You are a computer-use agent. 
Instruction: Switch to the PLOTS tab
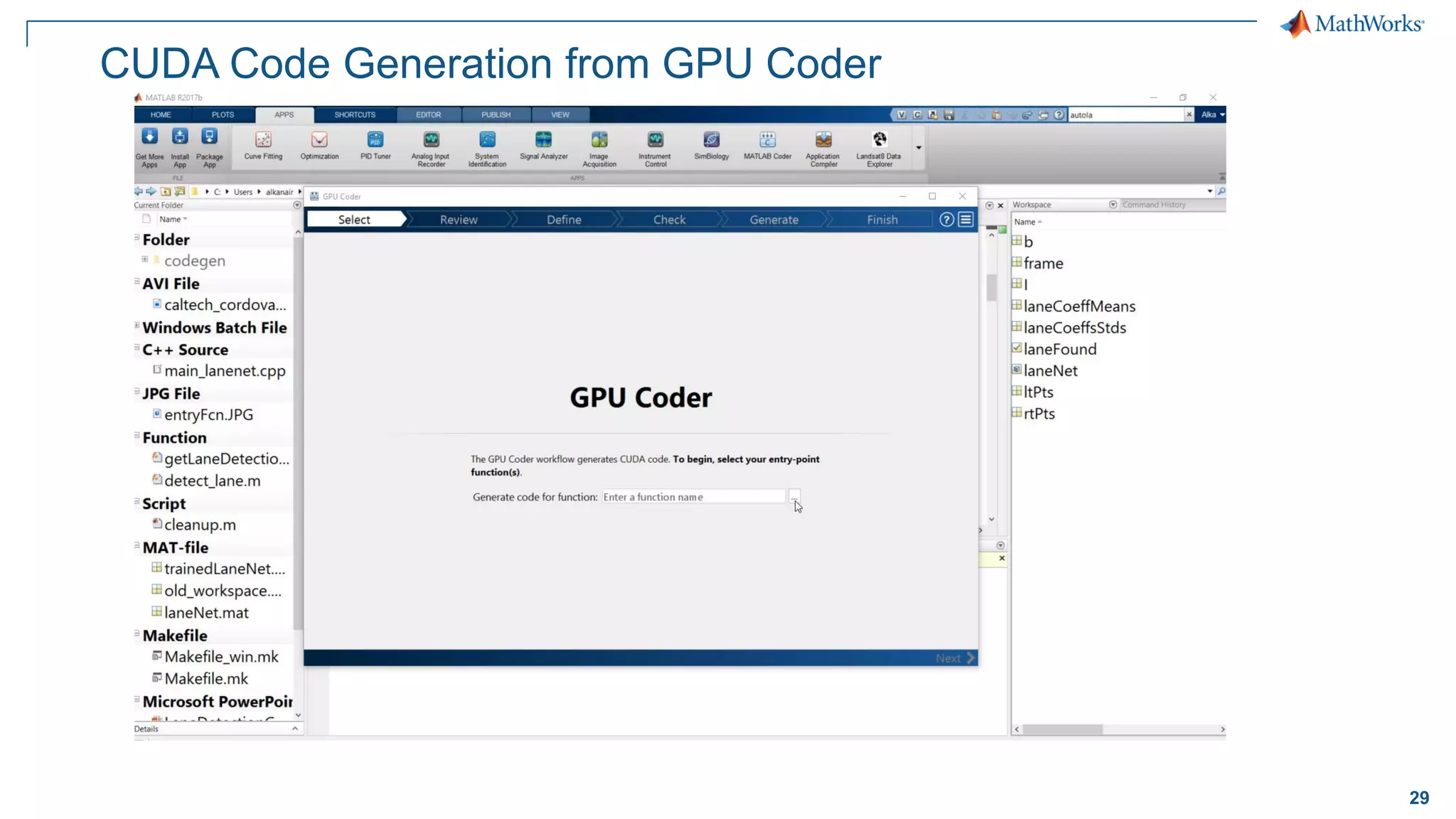pos(223,114)
